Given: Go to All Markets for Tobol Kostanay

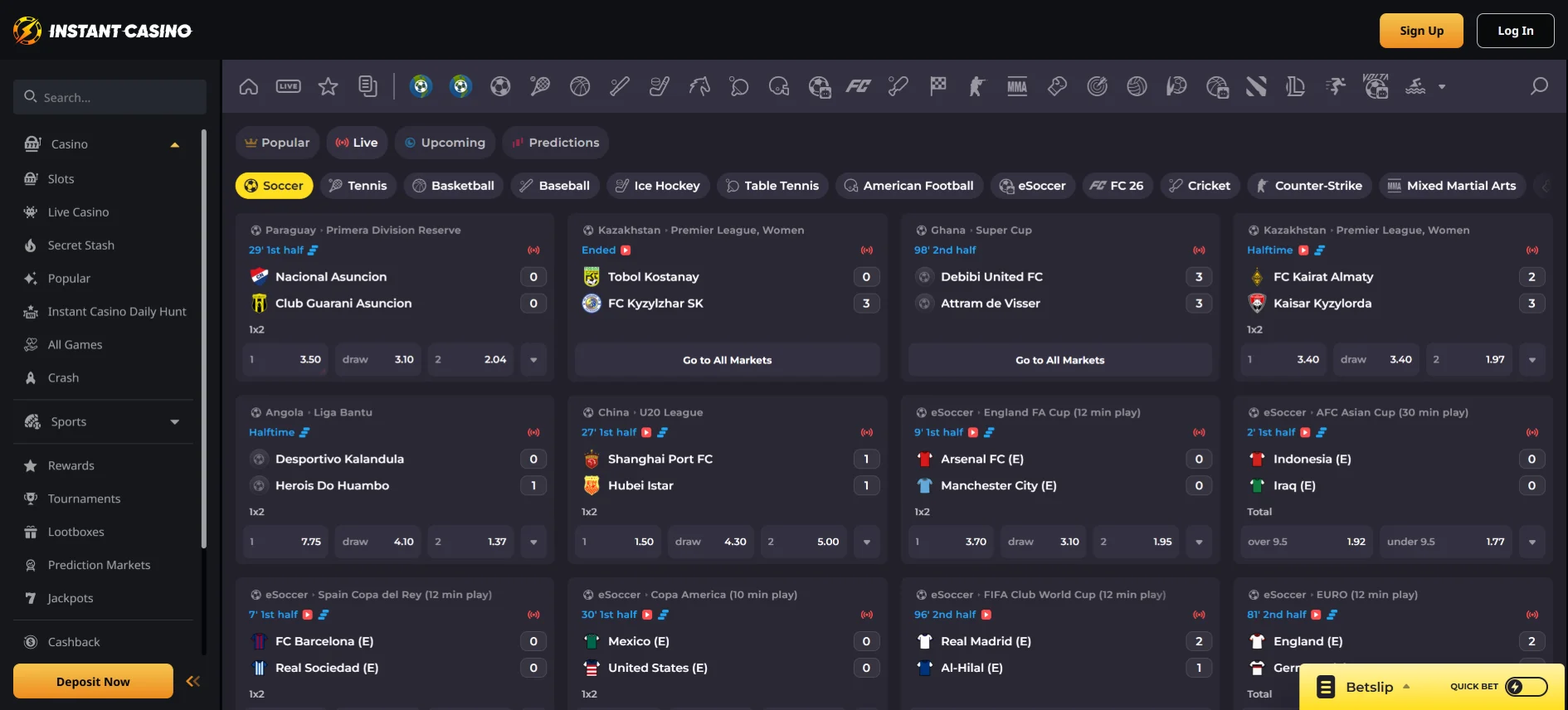Looking at the screenshot, I should tap(727, 360).
